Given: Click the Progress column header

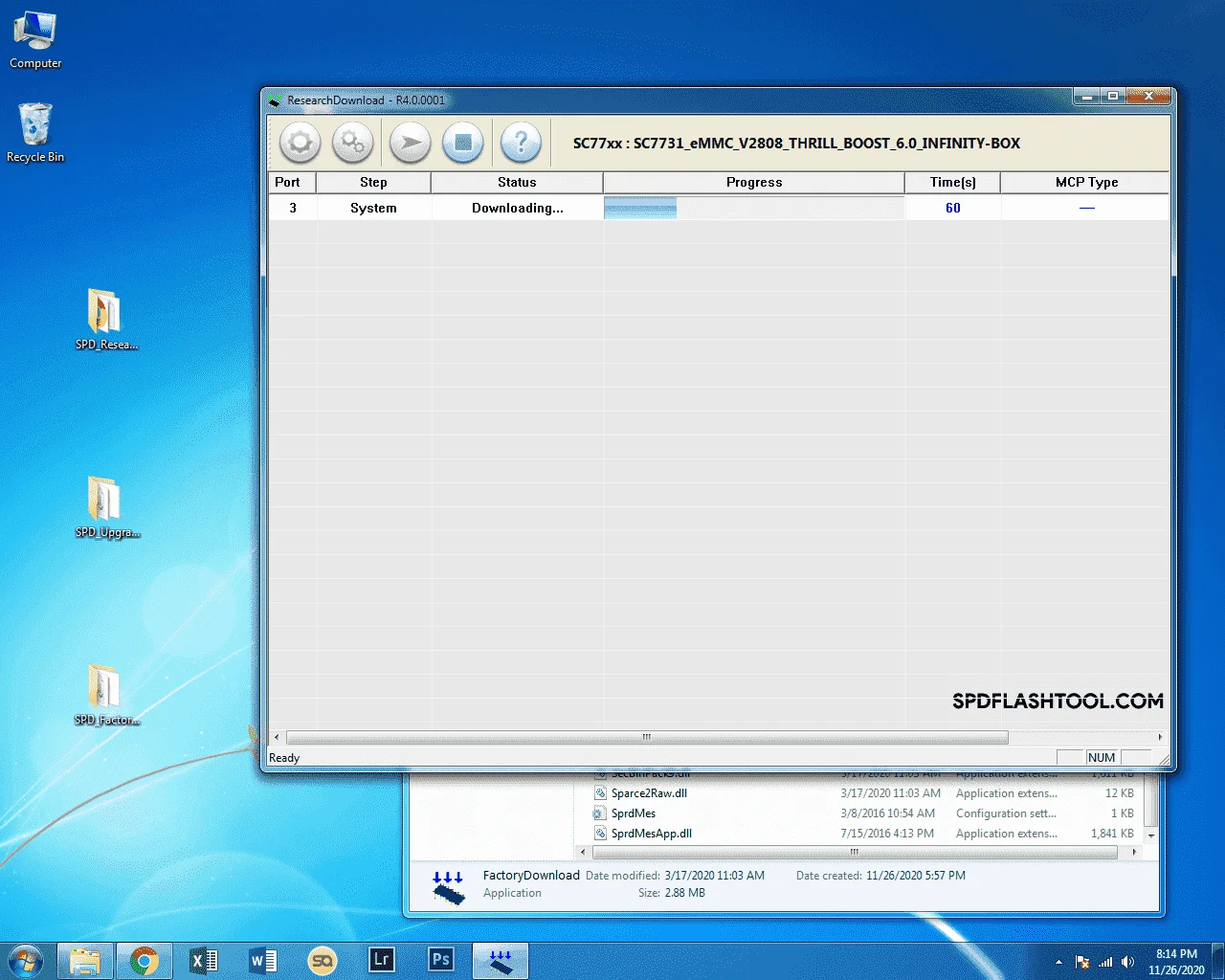Looking at the screenshot, I should (x=754, y=182).
